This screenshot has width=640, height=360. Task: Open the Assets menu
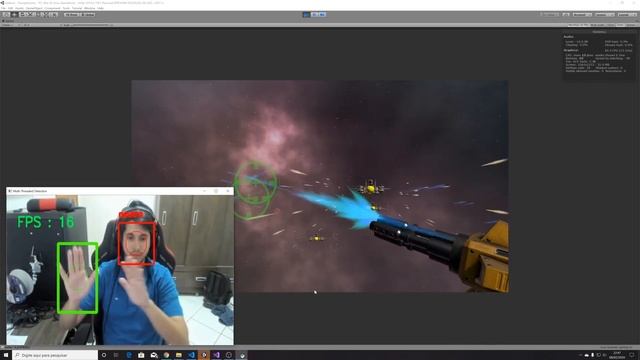click(x=19, y=8)
